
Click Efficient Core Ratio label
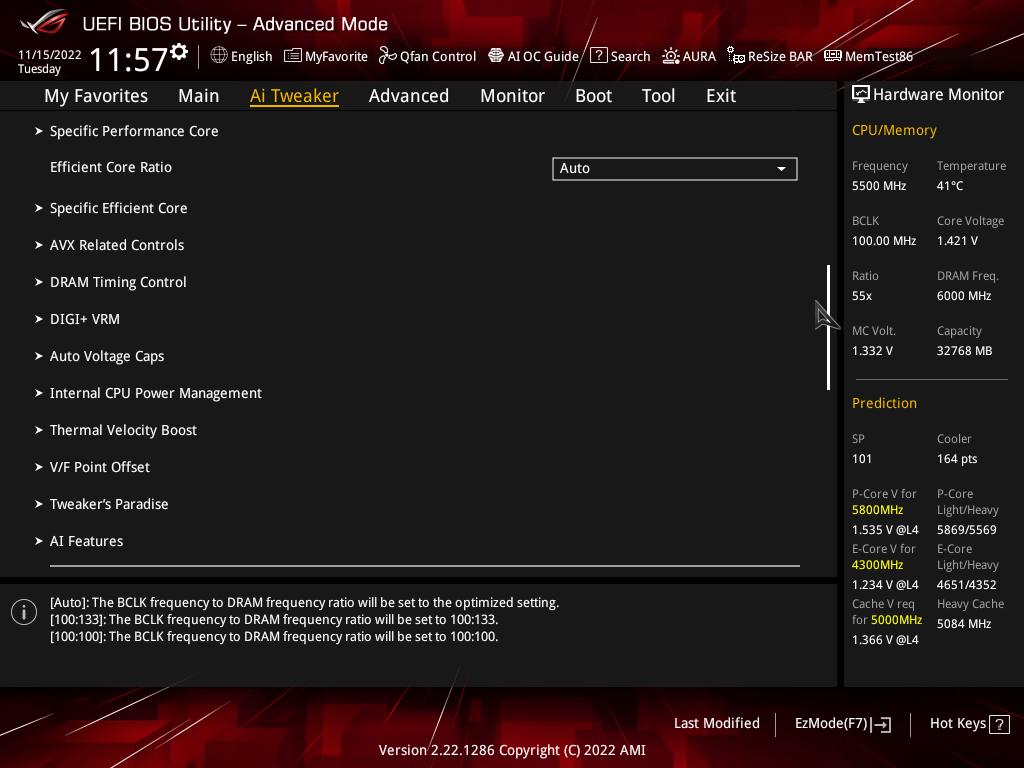click(111, 167)
